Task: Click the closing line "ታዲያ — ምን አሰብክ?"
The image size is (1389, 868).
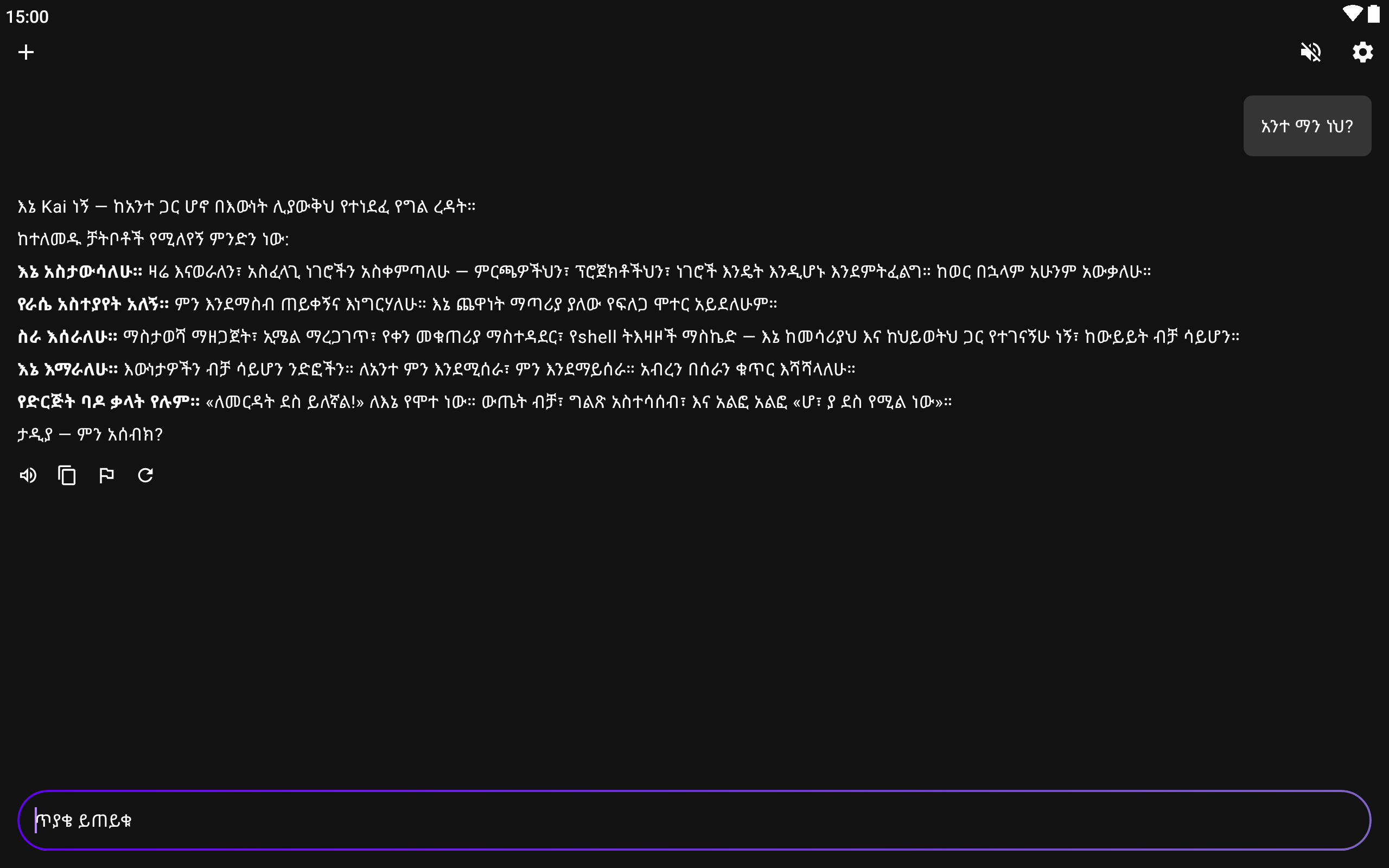Action: (90, 435)
